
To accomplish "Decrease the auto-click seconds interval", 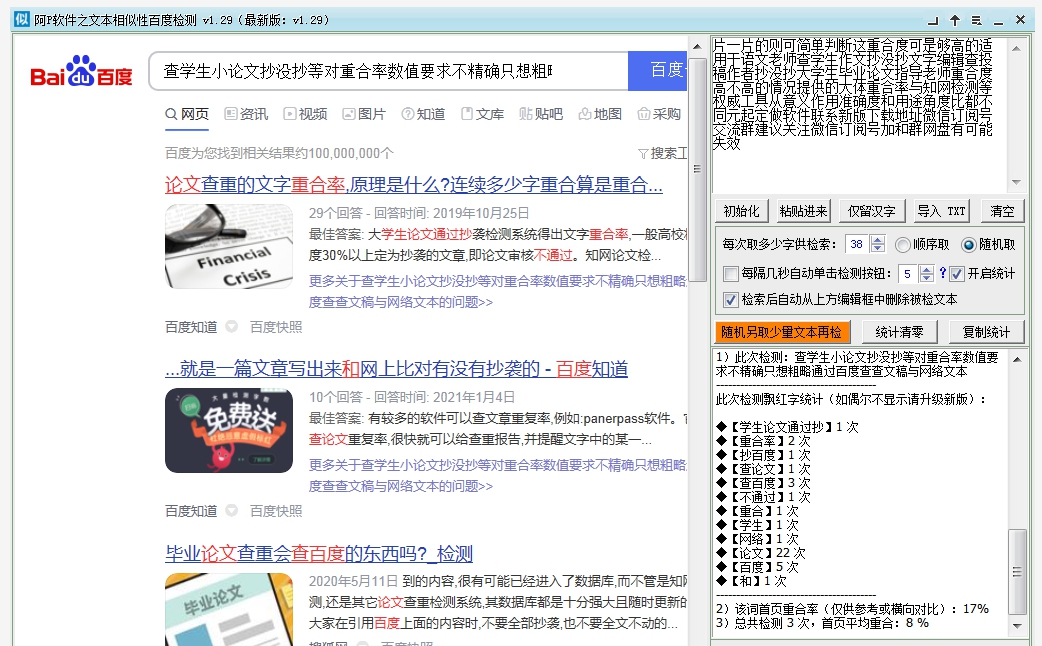I will click(926, 277).
